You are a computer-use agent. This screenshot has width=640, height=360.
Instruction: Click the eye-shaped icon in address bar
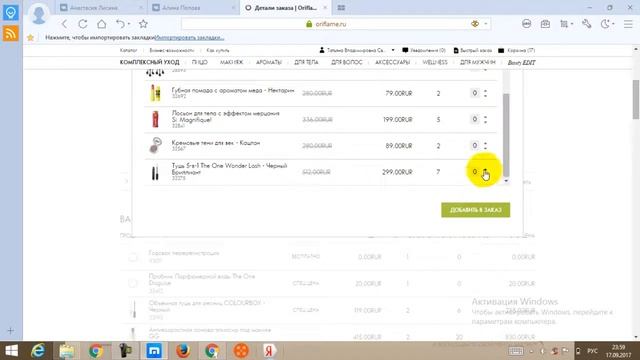click(x=475, y=24)
